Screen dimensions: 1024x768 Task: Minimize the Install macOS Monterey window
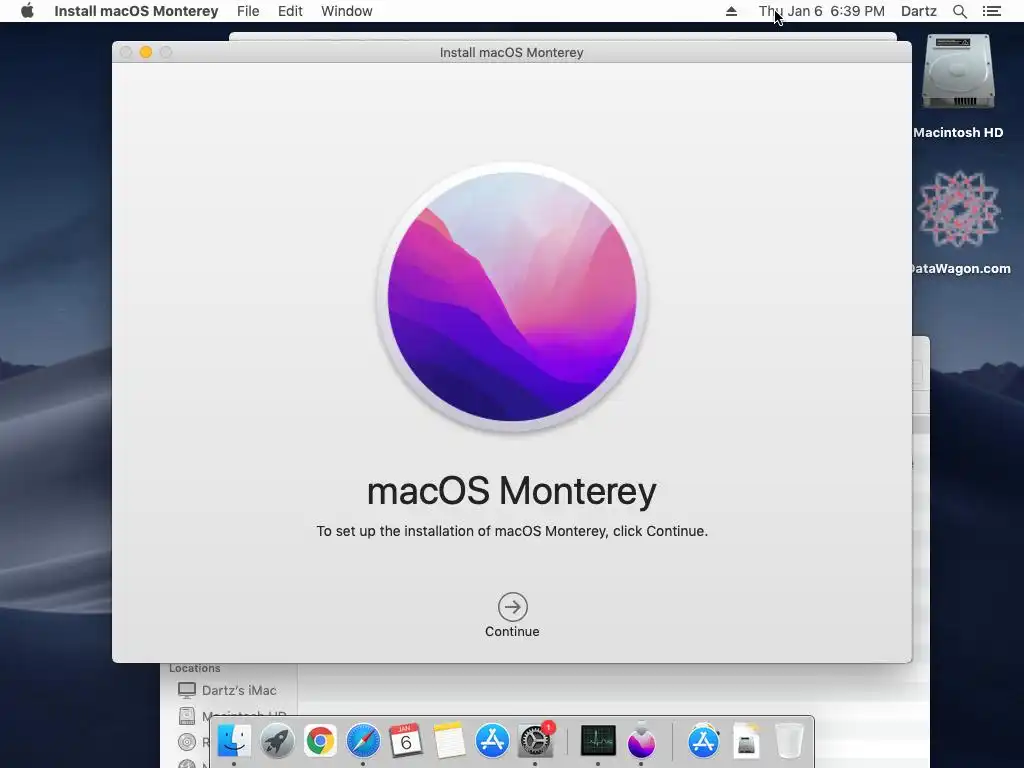[x=146, y=52]
